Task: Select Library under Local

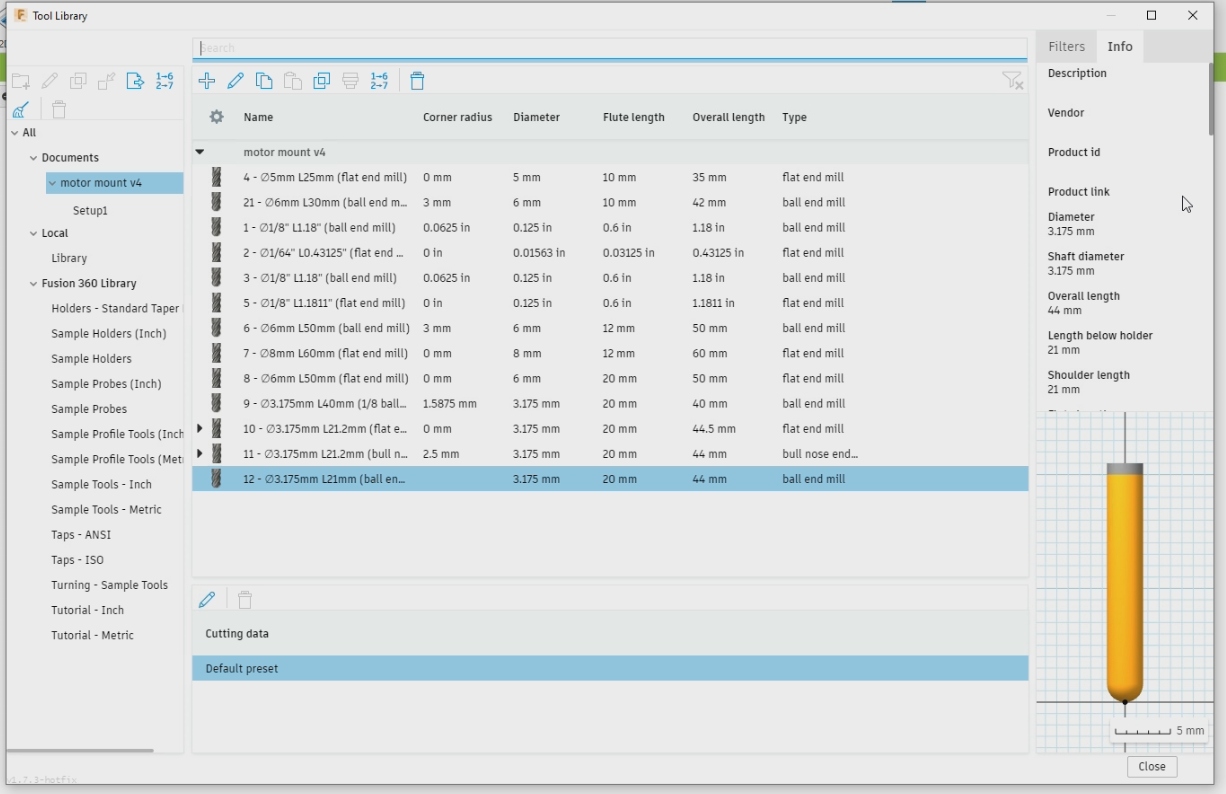Action: 69,258
